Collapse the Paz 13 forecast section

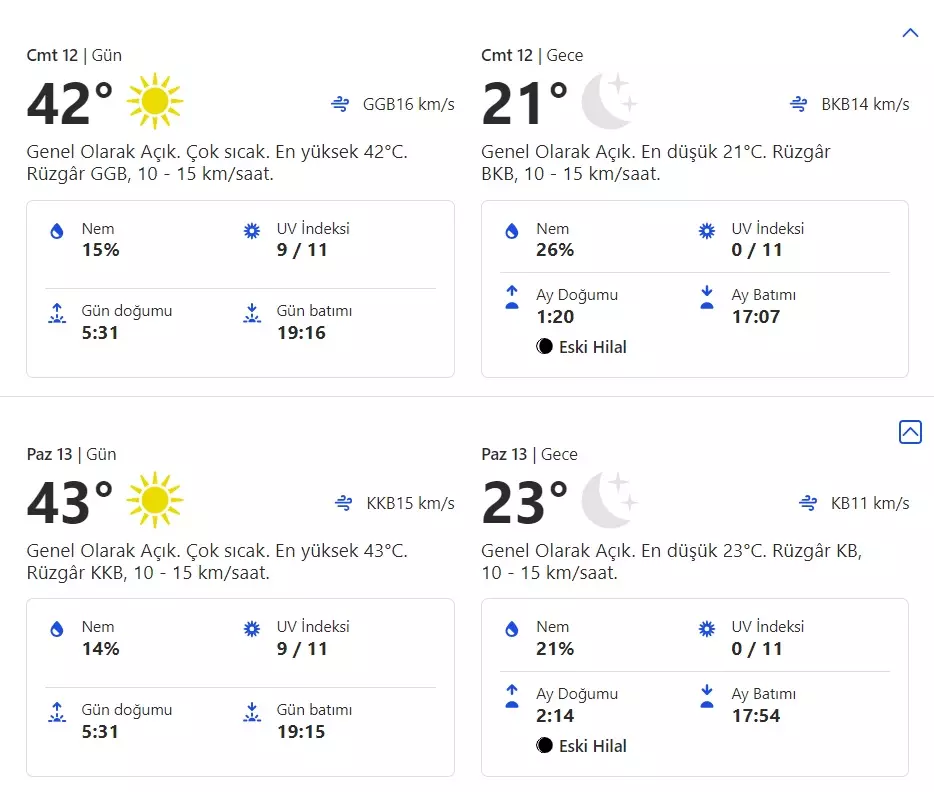point(910,432)
